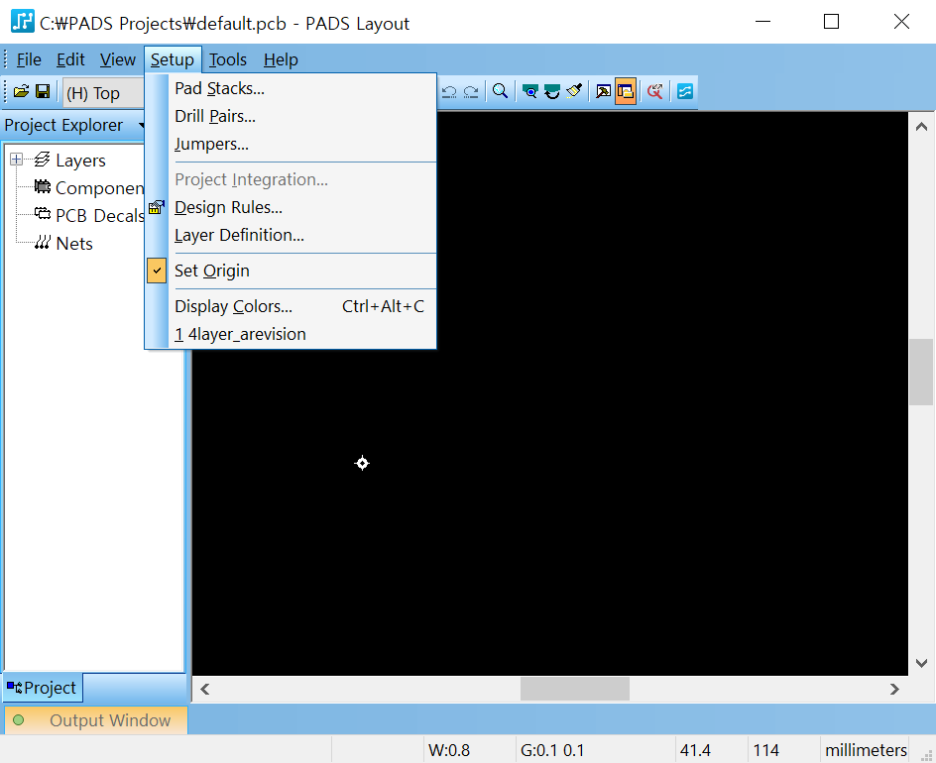Viewport: 936px width, 763px height.
Task: Click the Layers tree icon
Action: pyautogui.click(x=42, y=159)
